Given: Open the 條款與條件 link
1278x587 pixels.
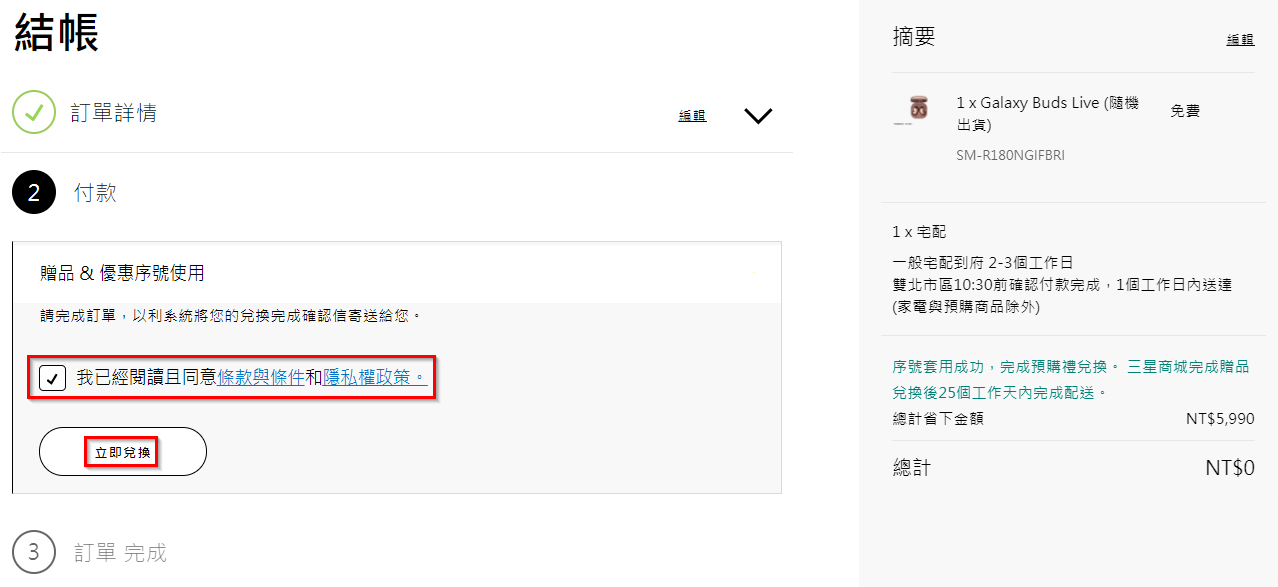Looking at the screenshot, I should [261, 378].
